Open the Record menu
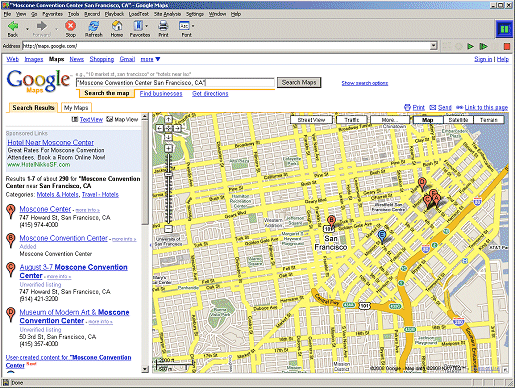515x388 pixels. [92, 14]
